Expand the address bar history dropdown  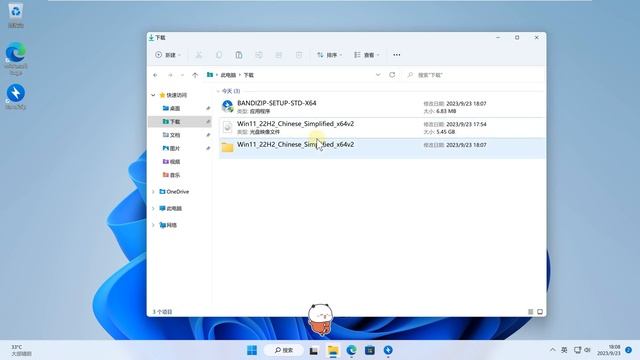pos(378,75)
